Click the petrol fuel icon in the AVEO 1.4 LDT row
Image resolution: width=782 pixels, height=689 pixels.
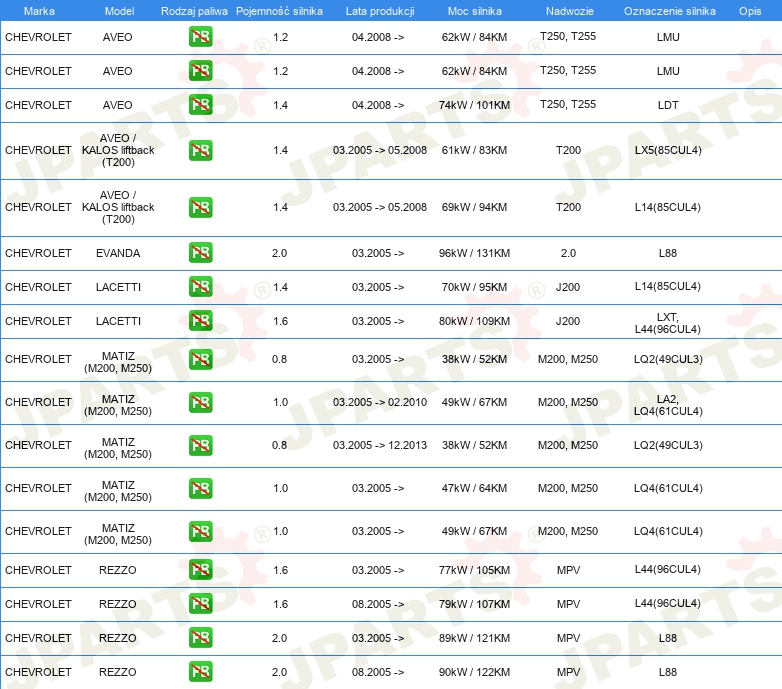(x=200, y=105)
